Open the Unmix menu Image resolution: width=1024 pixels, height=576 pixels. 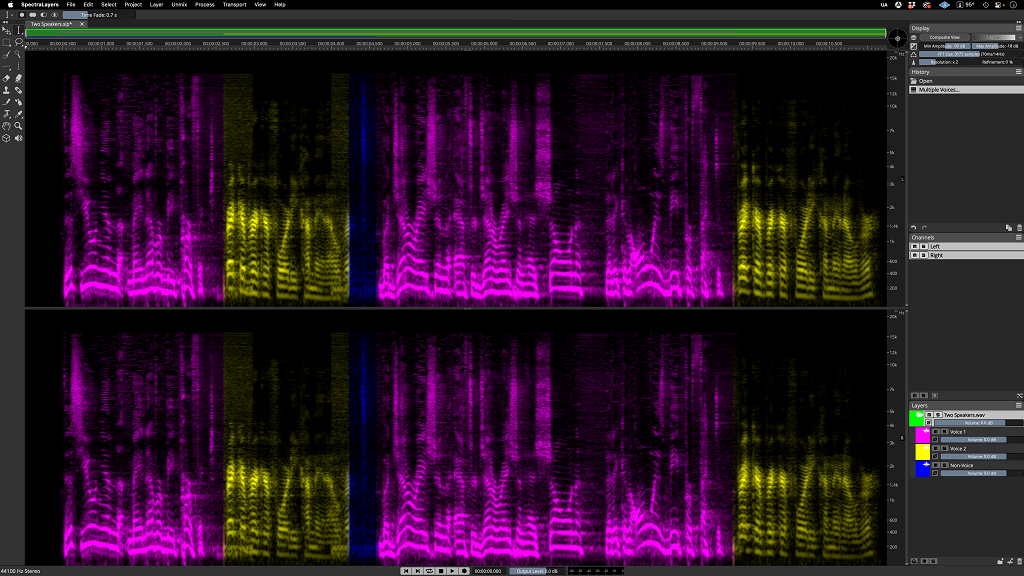point(179,5)
